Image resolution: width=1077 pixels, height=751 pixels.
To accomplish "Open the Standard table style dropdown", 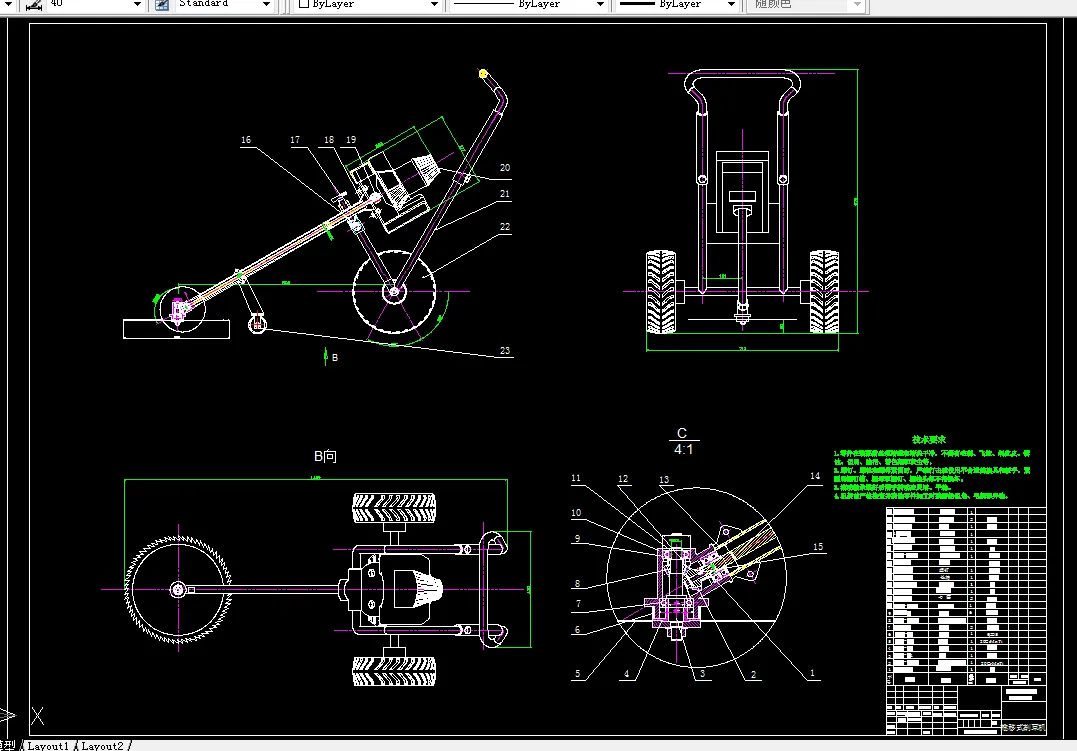I will click(x=224, y=4).
